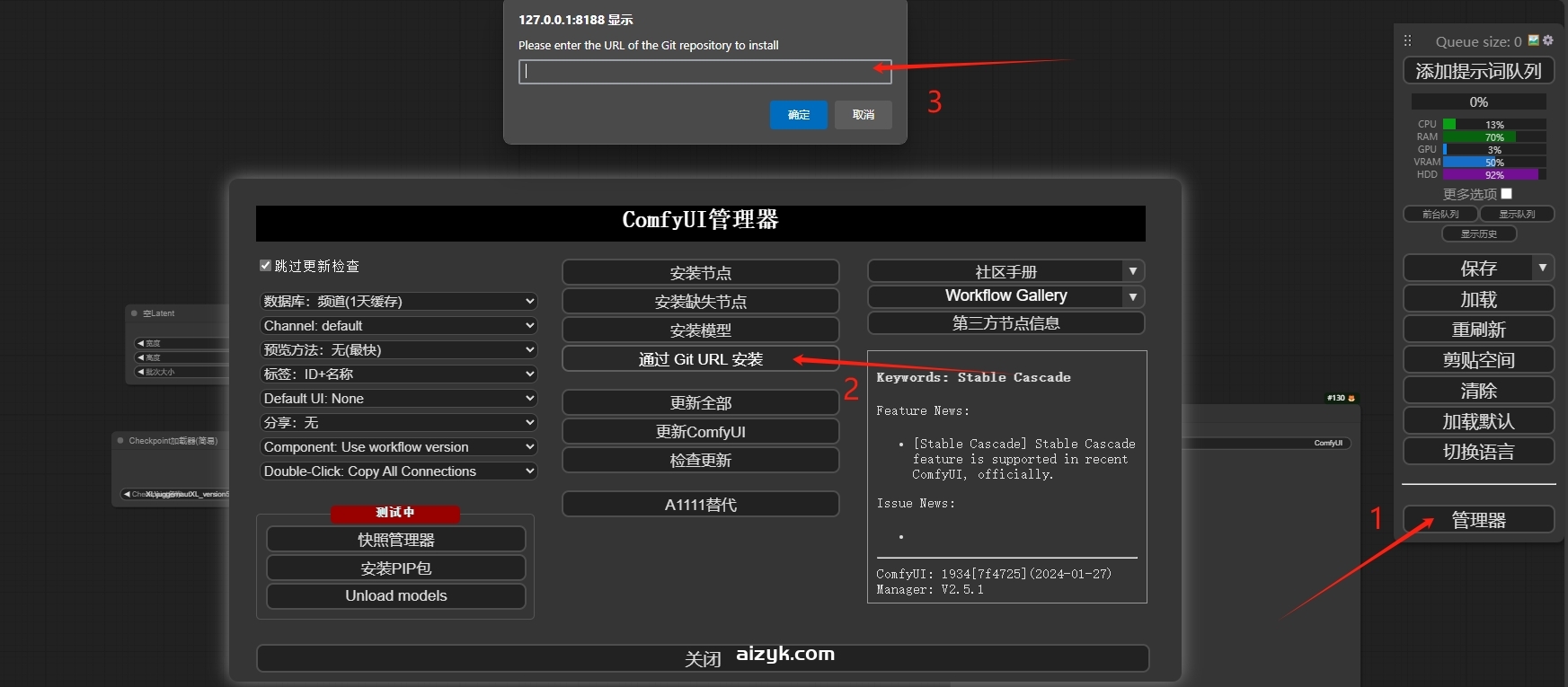This screenshot has height=687, width=1568.
Task: Click the Checkpoint加载器(简易) node title
Action: pyautogui.click(x=173, y=440)
